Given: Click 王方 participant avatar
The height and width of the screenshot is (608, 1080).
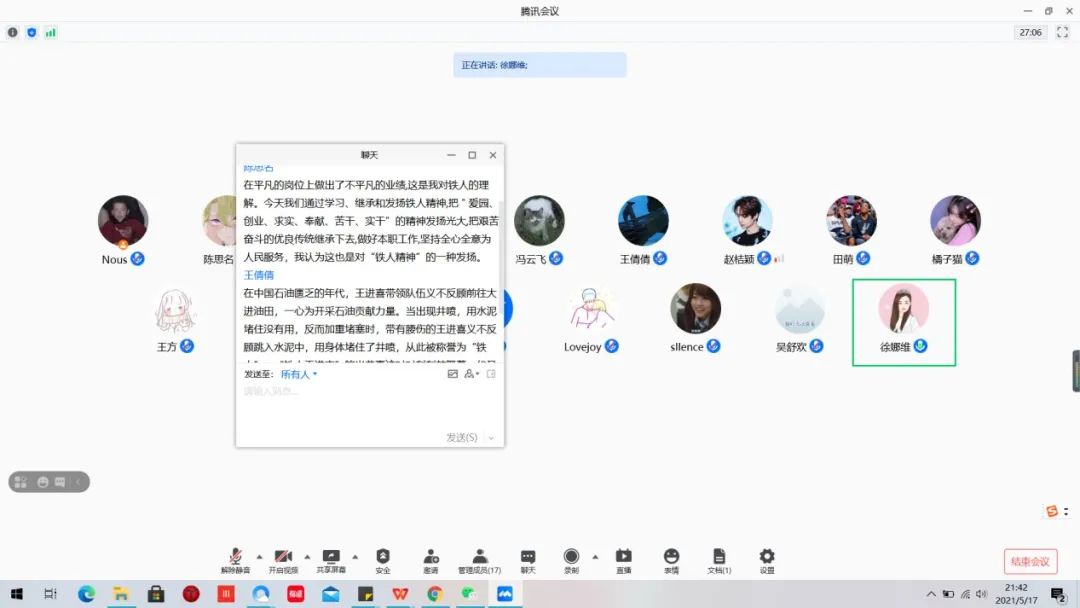Looking at the screenshot, I should [175, 308].
